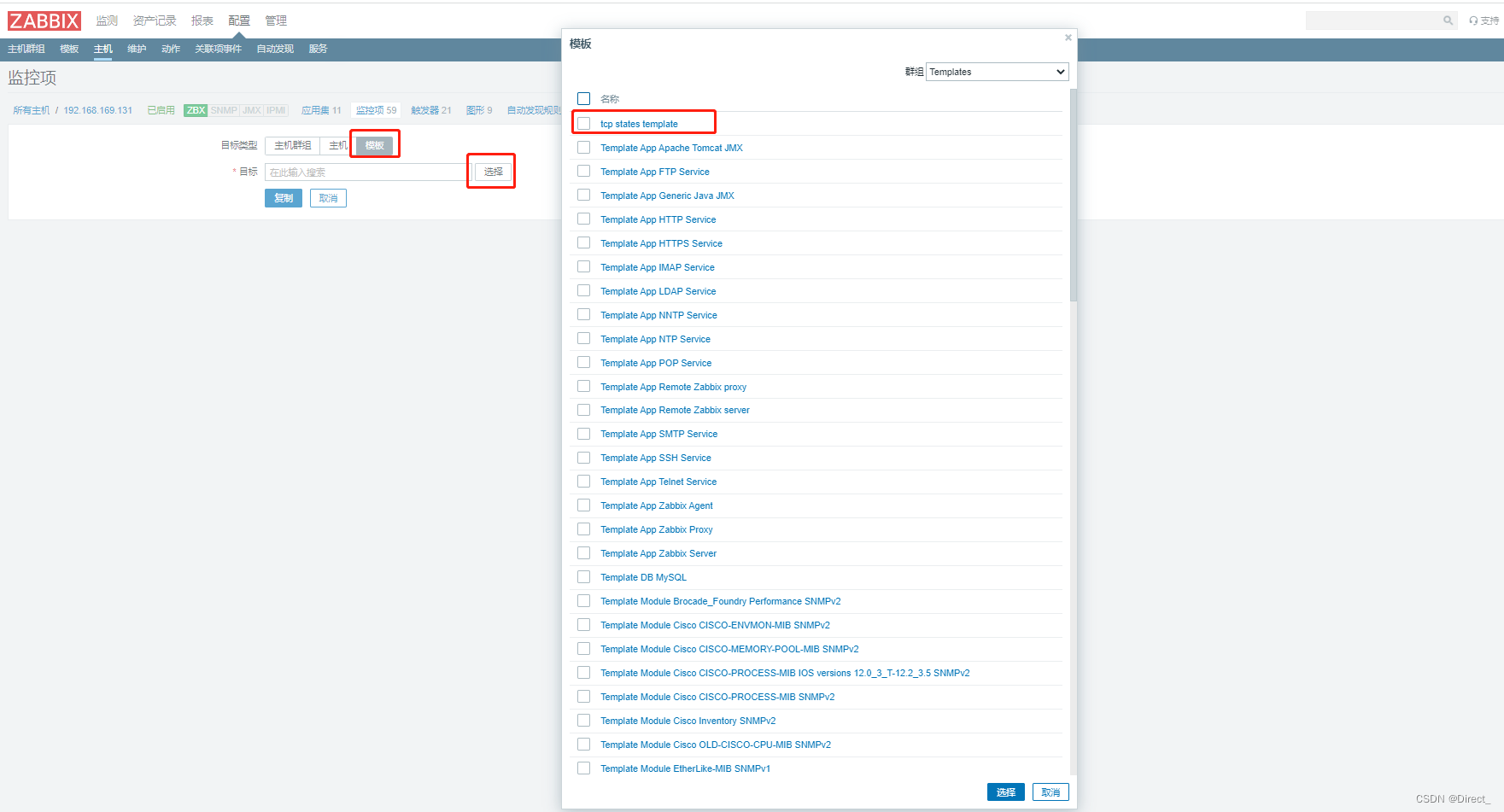Click the top-right search input box
The width and height of the screenshot is (1504, 812).
[x=1373, y=20]
